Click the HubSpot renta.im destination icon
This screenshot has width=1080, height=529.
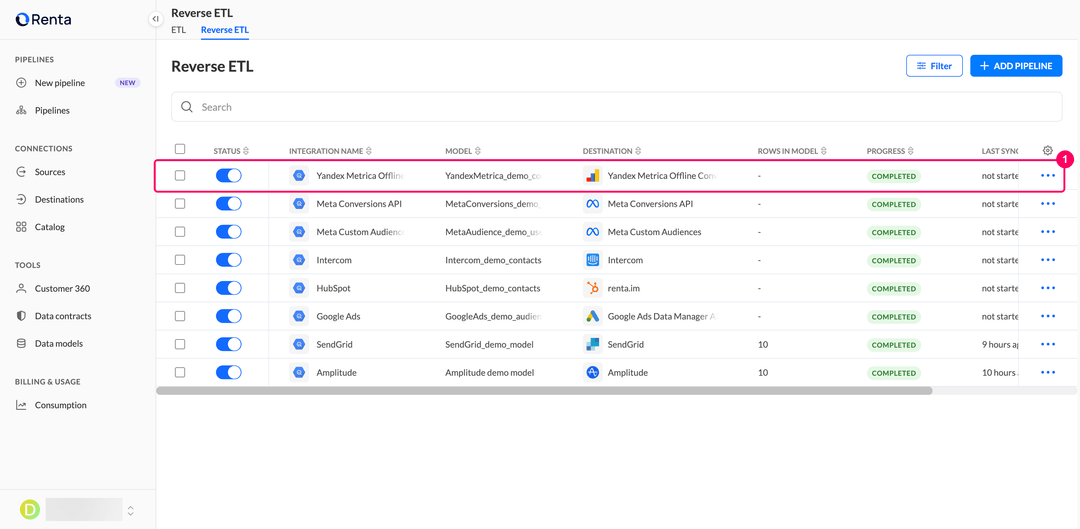coord(592,288)
